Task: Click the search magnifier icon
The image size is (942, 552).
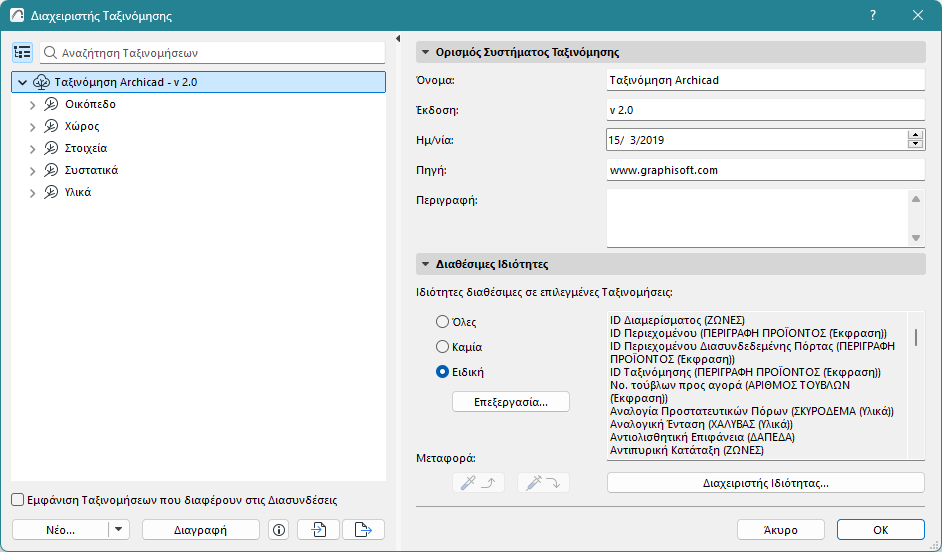Action: coord(51,53)
